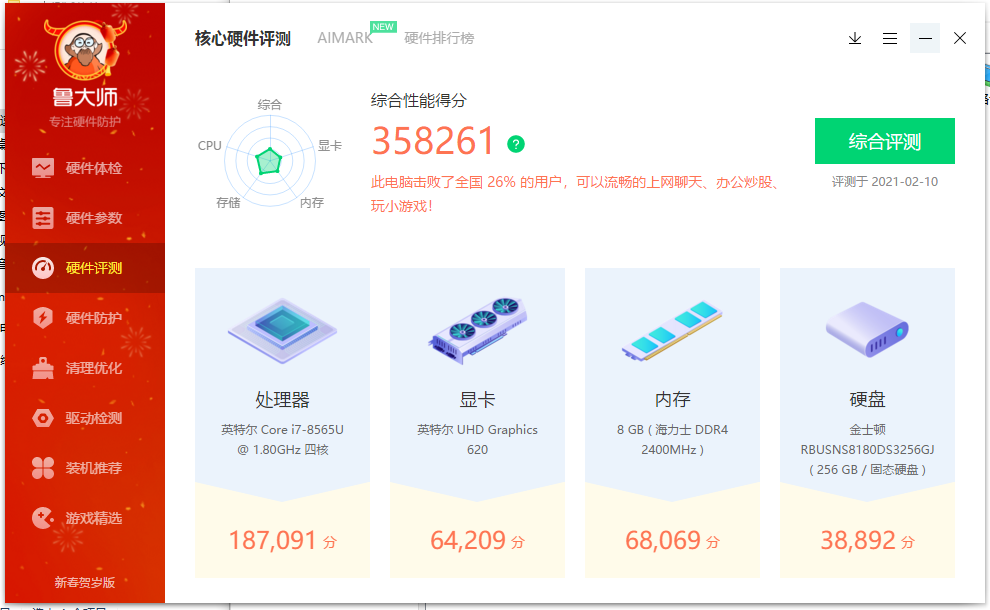Click the 硬件参数 sliders icon
Image resolution: width=990 pixels, height=610 pixels.
pos(43,218)
